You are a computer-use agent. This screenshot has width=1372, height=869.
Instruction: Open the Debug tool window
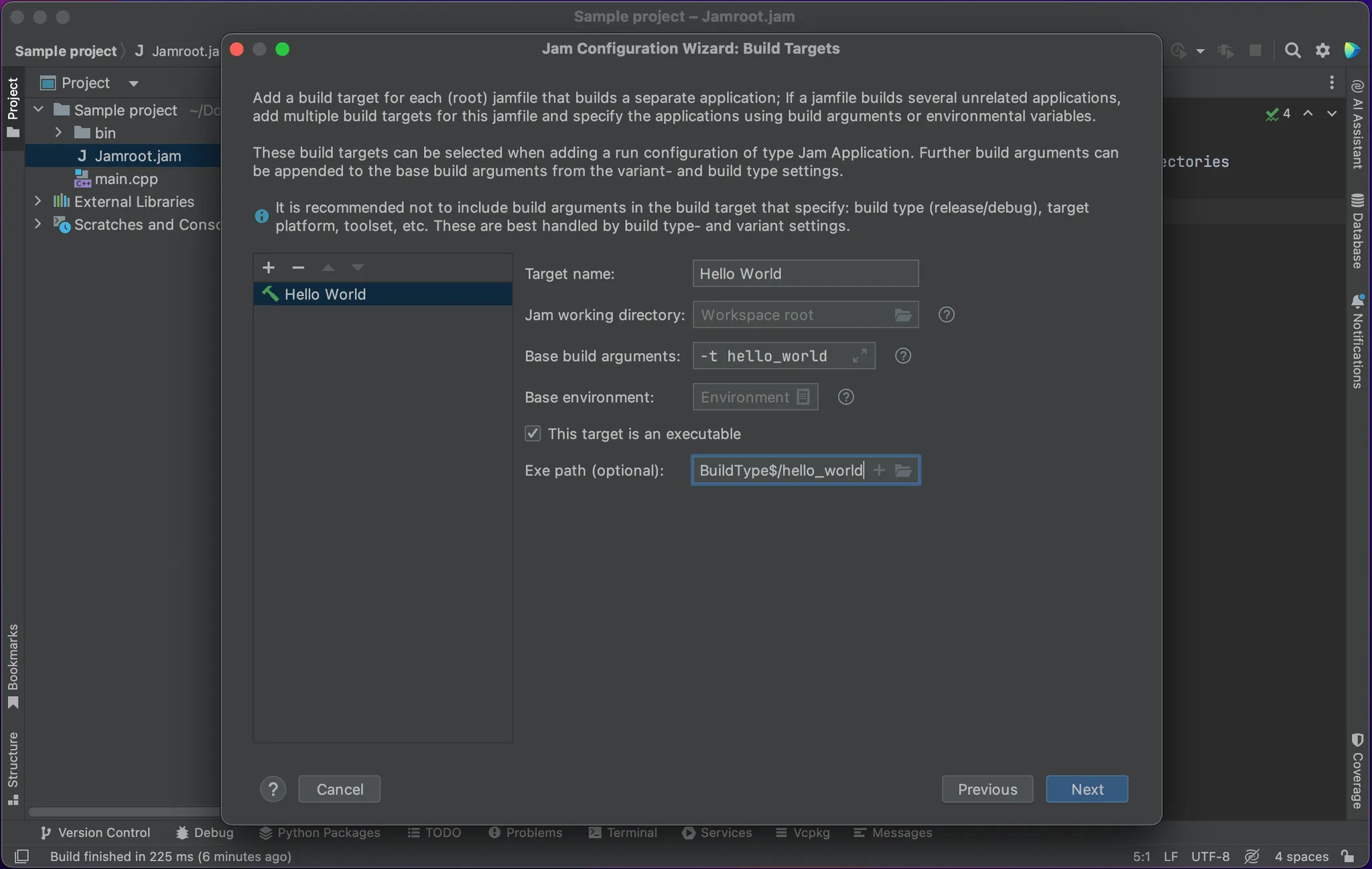[x=205, y=832]
